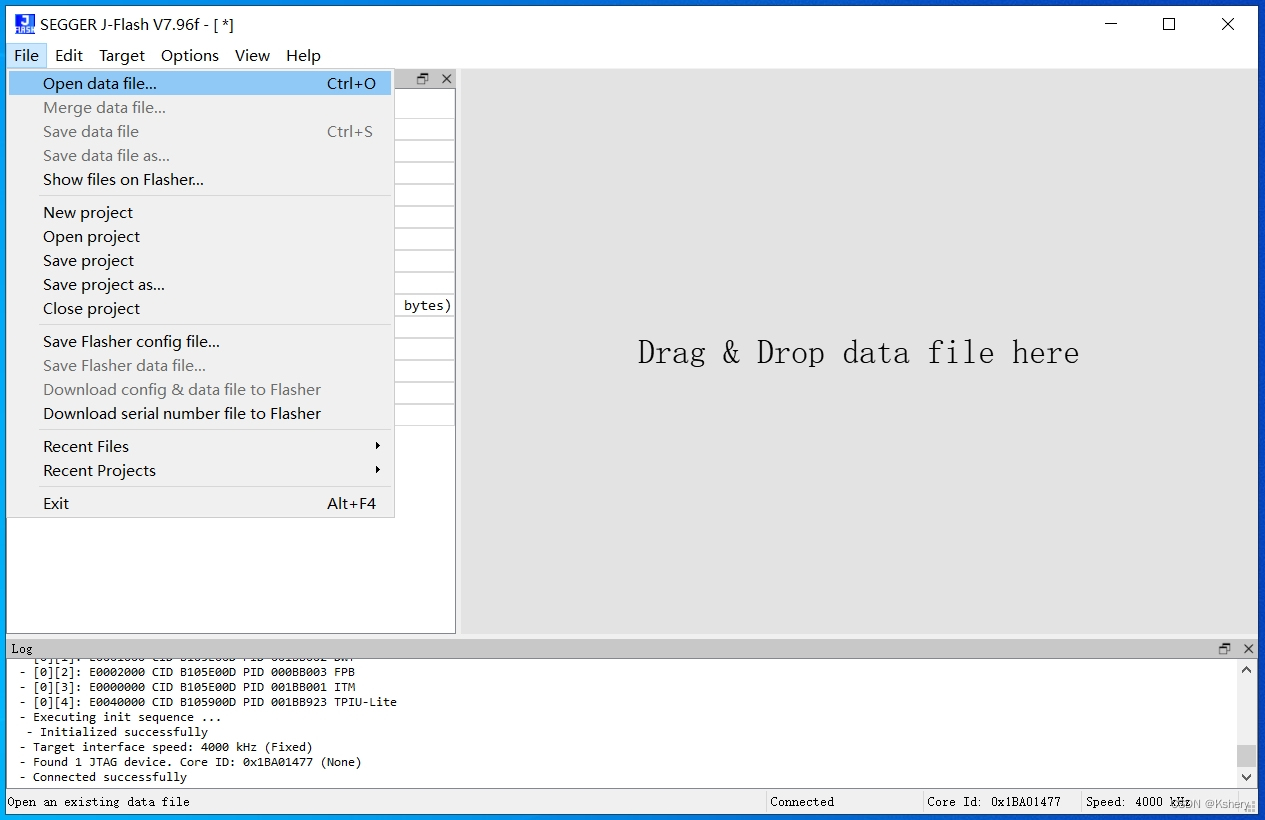Image resolution: width=1265 pixels, height=820 pixels.
Task: Select Save project as... entry
Action: 200,285
